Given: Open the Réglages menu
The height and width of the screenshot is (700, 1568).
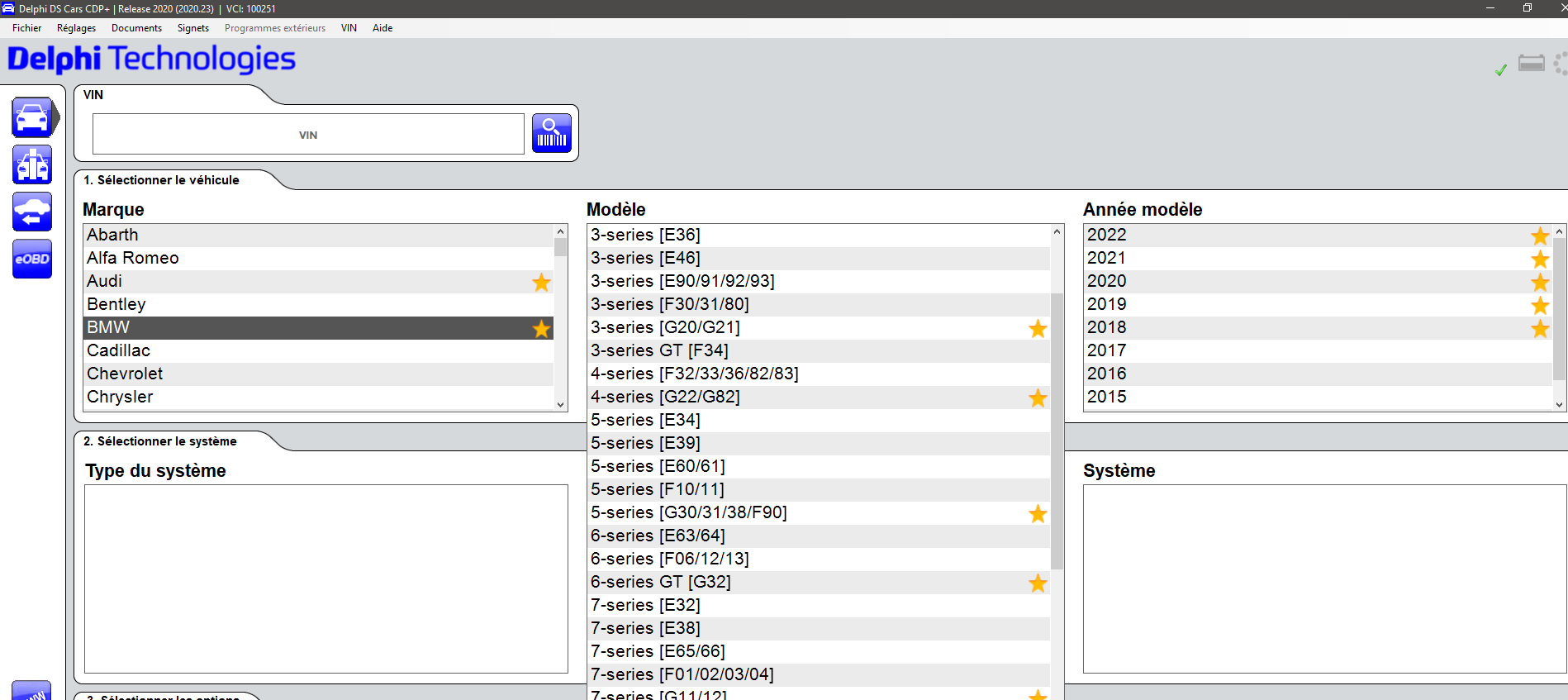Looking at the screenshot, I should [76, 28].
